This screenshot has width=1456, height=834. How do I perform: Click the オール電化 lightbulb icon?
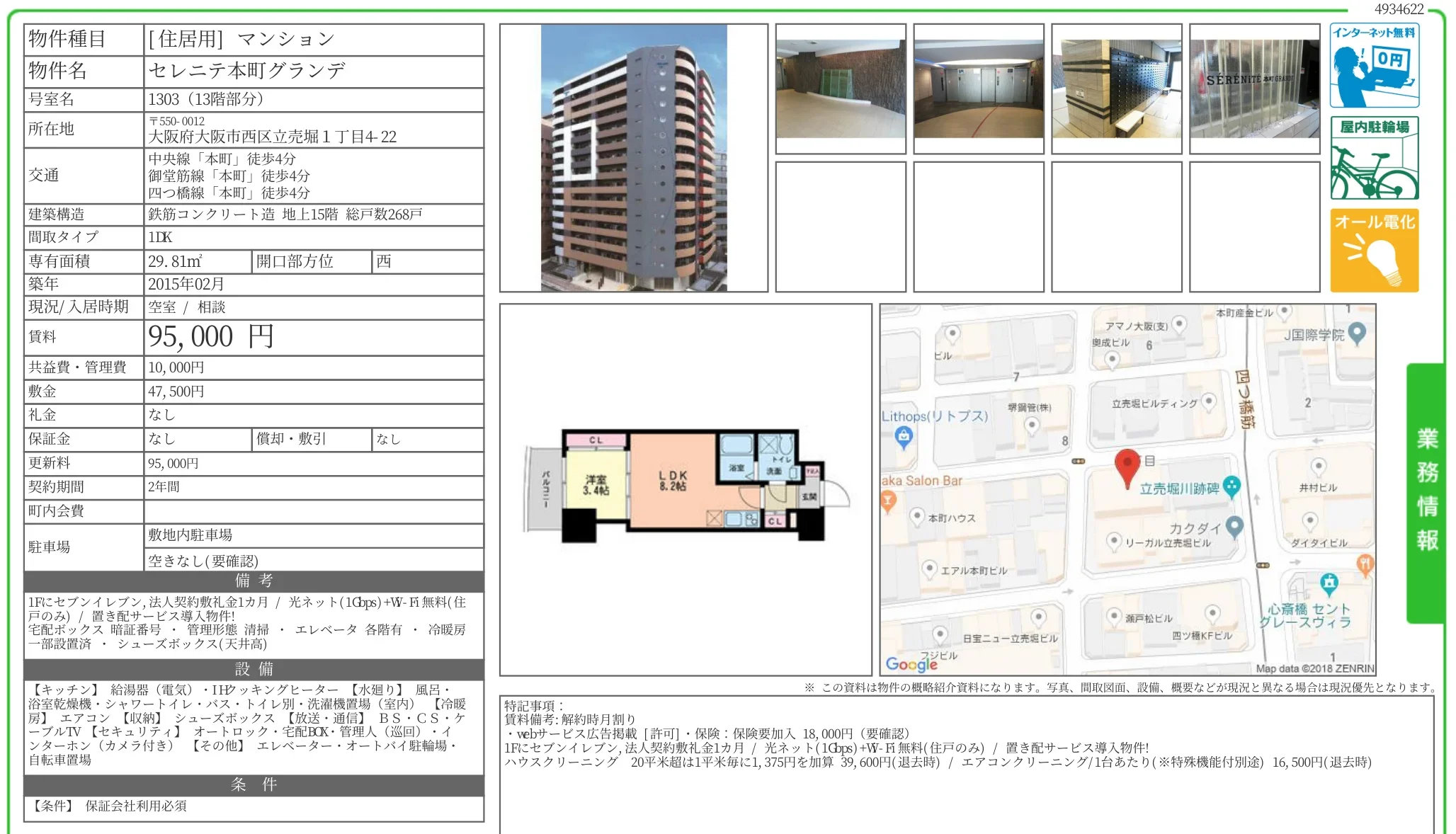point(1375,249)
